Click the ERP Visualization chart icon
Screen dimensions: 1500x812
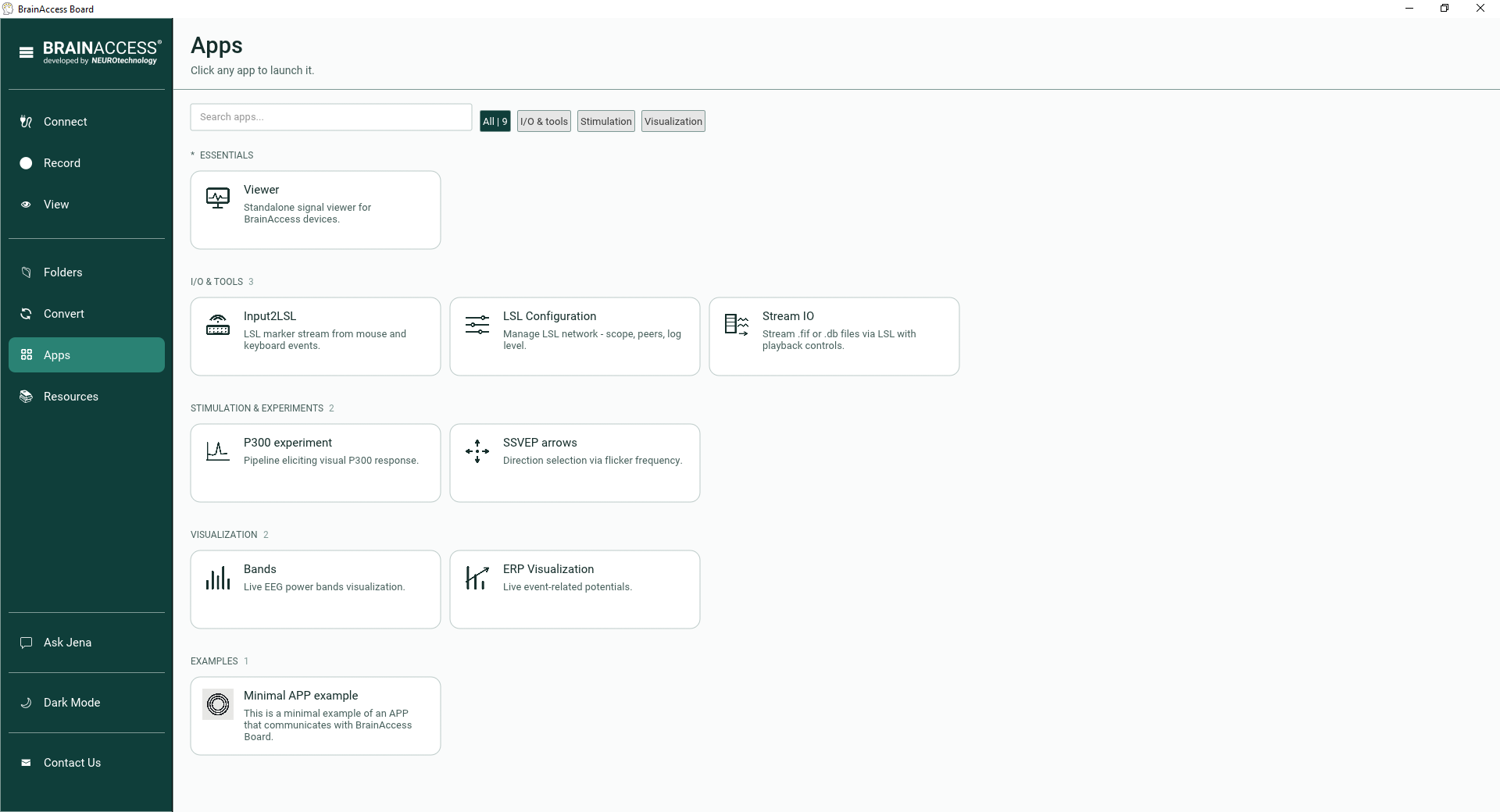coord(477,578)
